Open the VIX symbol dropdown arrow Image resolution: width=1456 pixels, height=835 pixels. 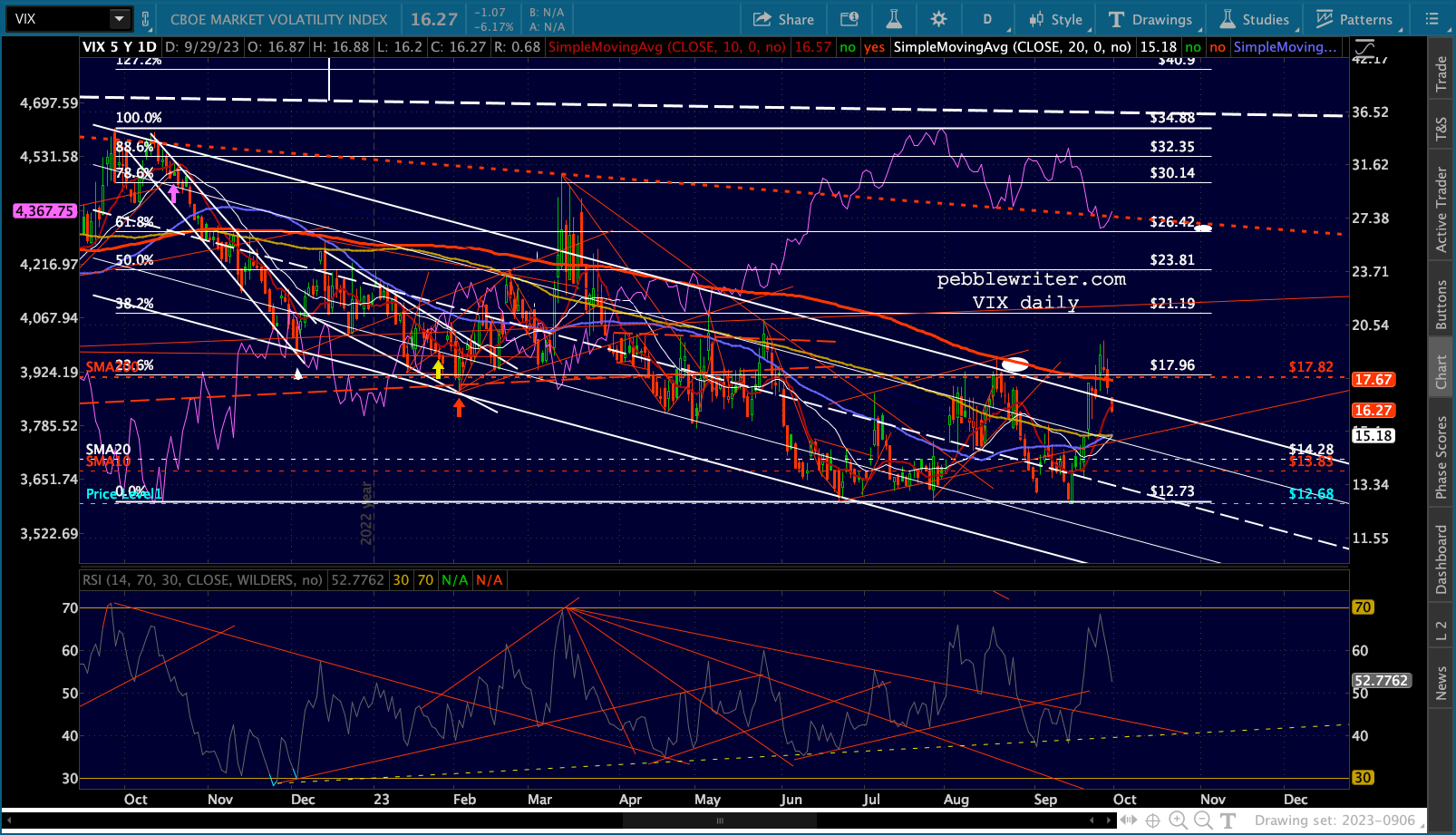120,19
